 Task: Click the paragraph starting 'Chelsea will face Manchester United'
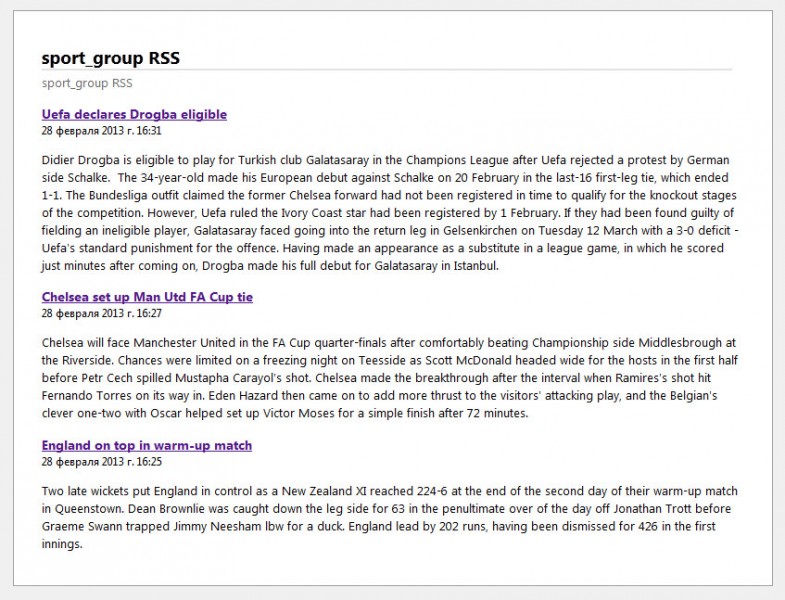click(390, 378)
